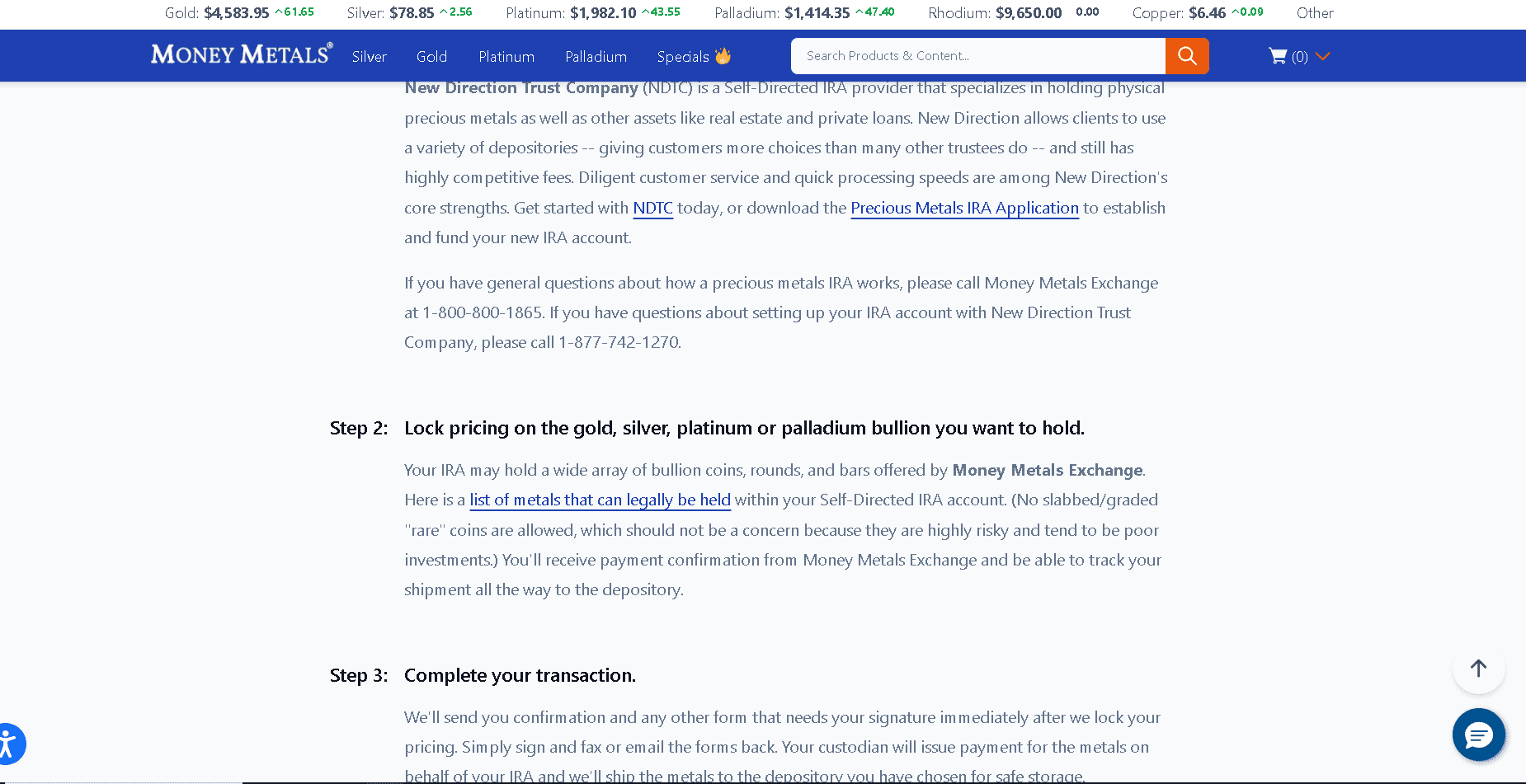Screen dimensions: 1526x784
Task: Click the Step 3 Complete your transaction heading
Action: pyautogui.click(x=520, y=675)
